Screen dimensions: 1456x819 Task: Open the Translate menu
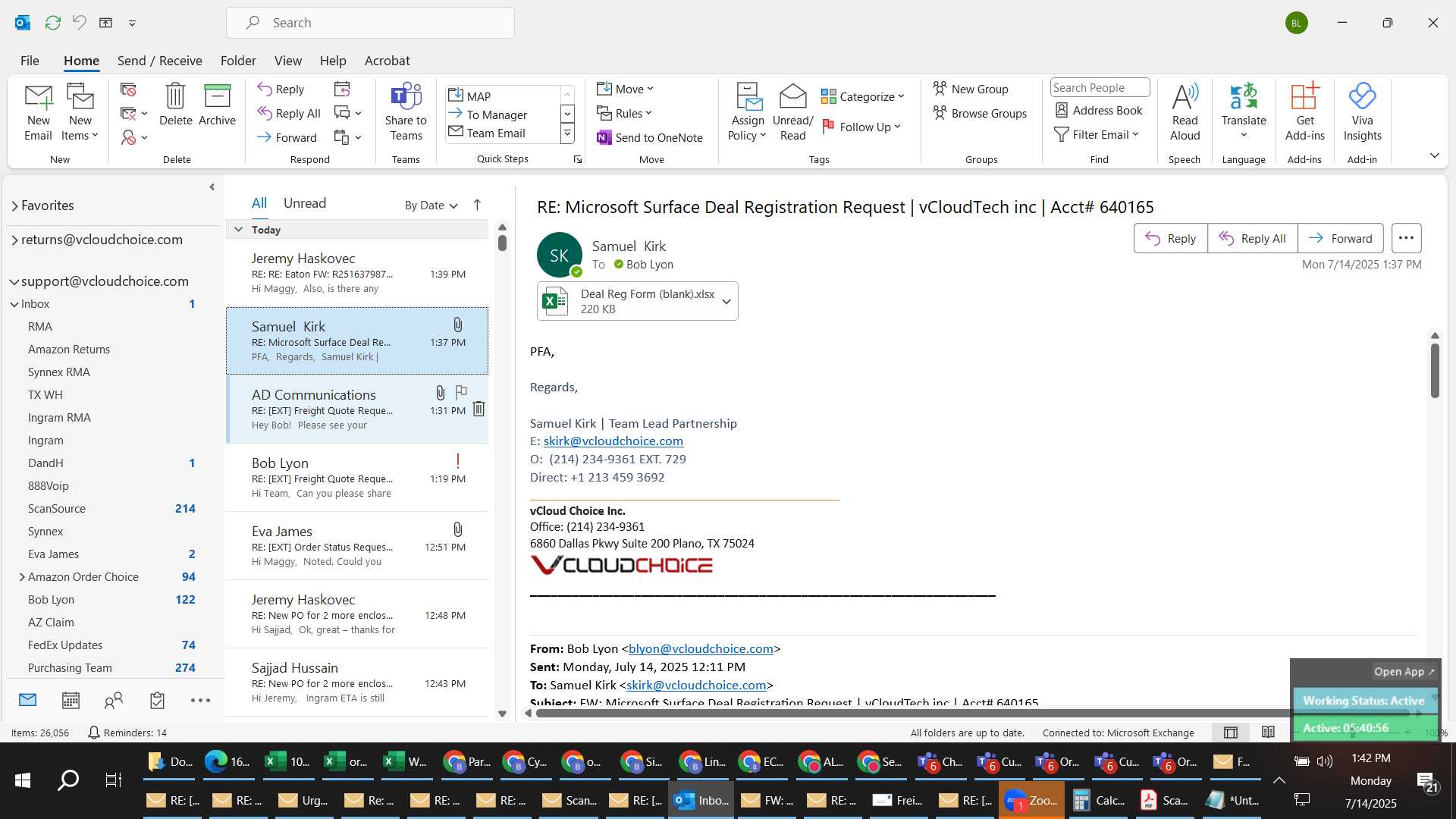pos(1244,112)
